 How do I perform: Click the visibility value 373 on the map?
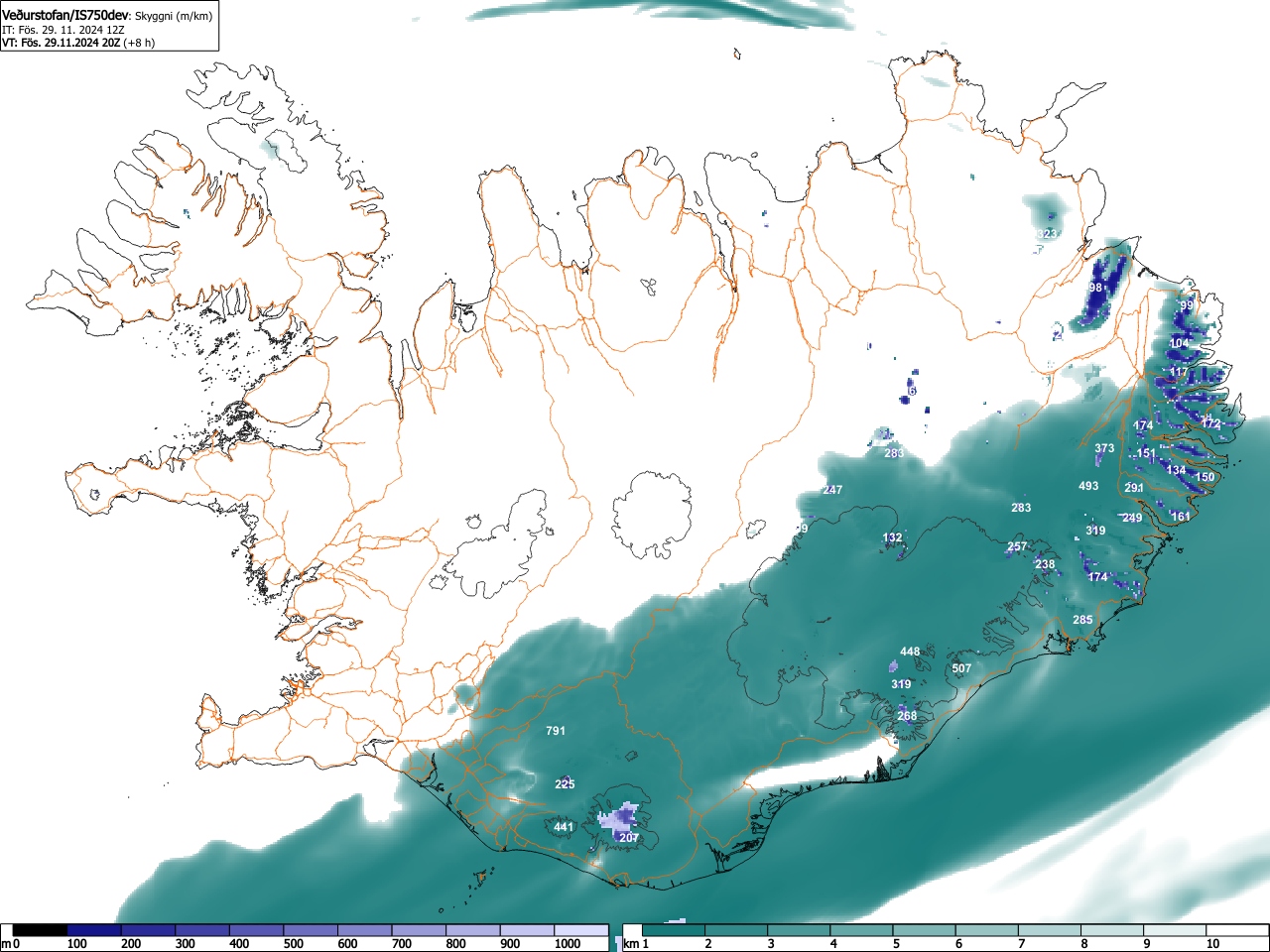coord(1104,448)
